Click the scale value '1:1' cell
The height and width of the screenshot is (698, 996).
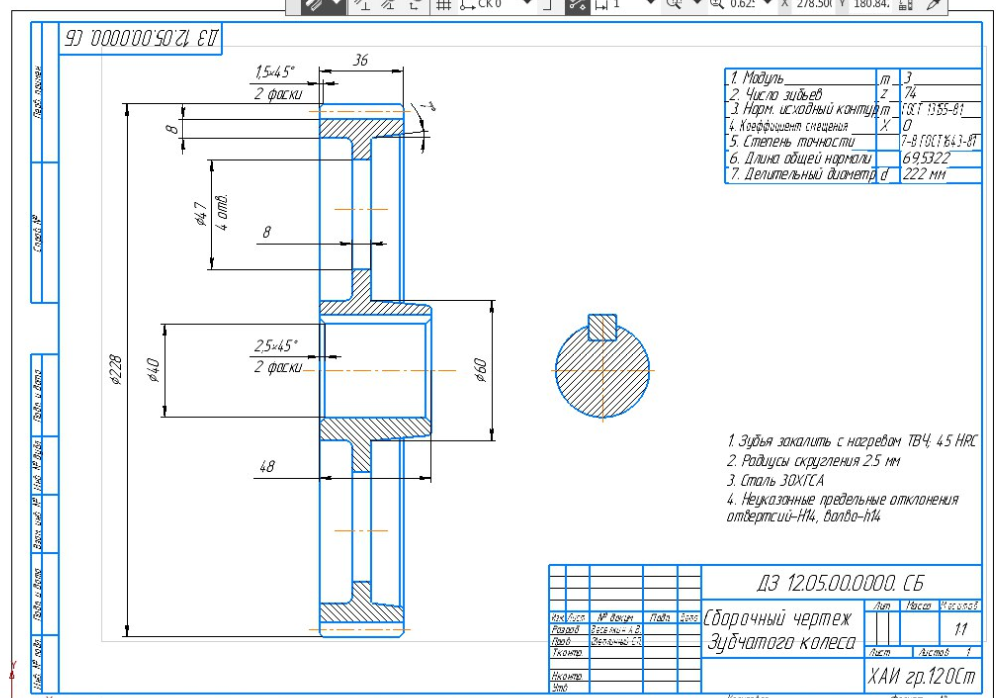tap(960, 629)
